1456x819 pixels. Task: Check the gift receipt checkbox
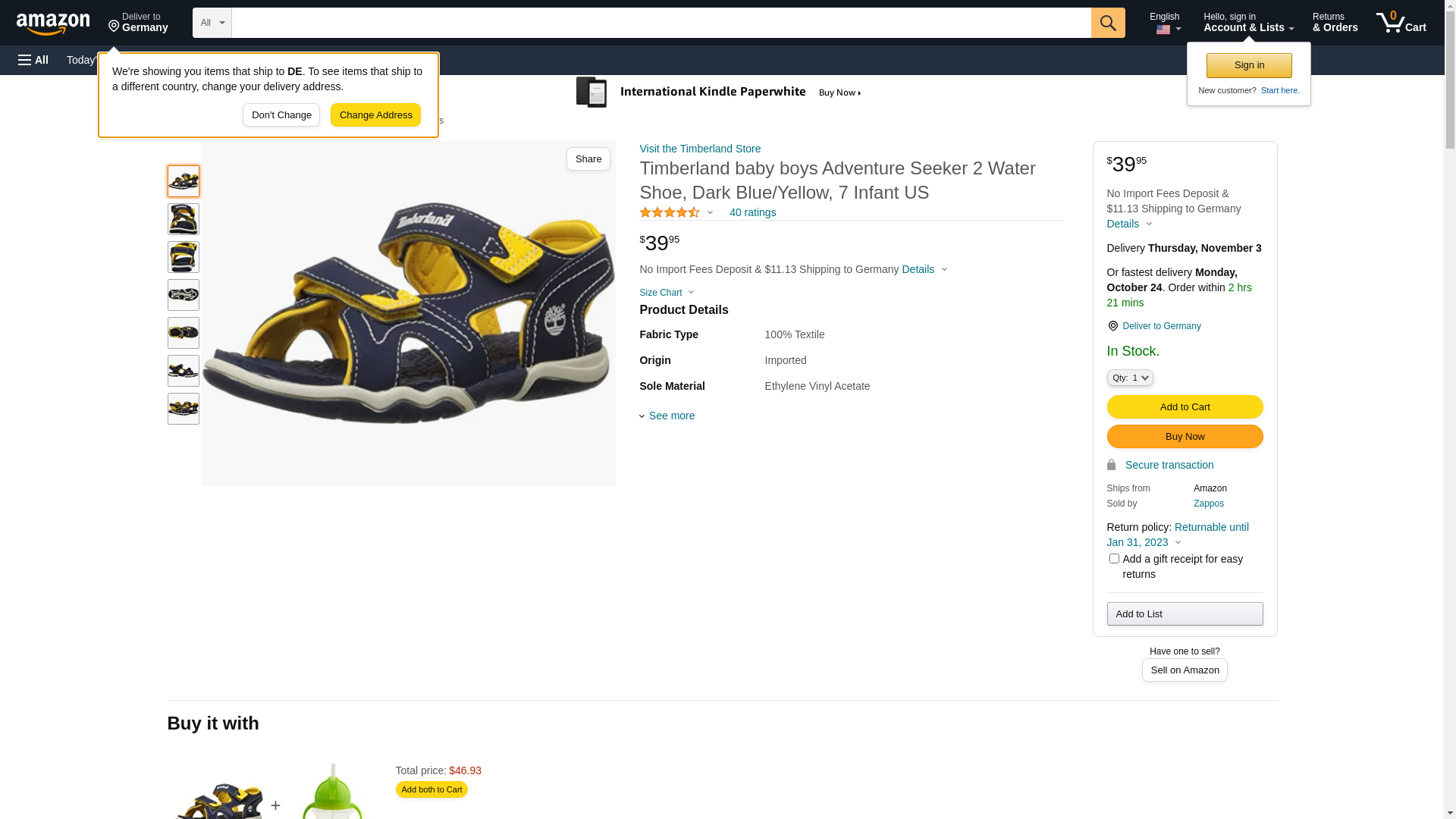tap(1114, 559)
